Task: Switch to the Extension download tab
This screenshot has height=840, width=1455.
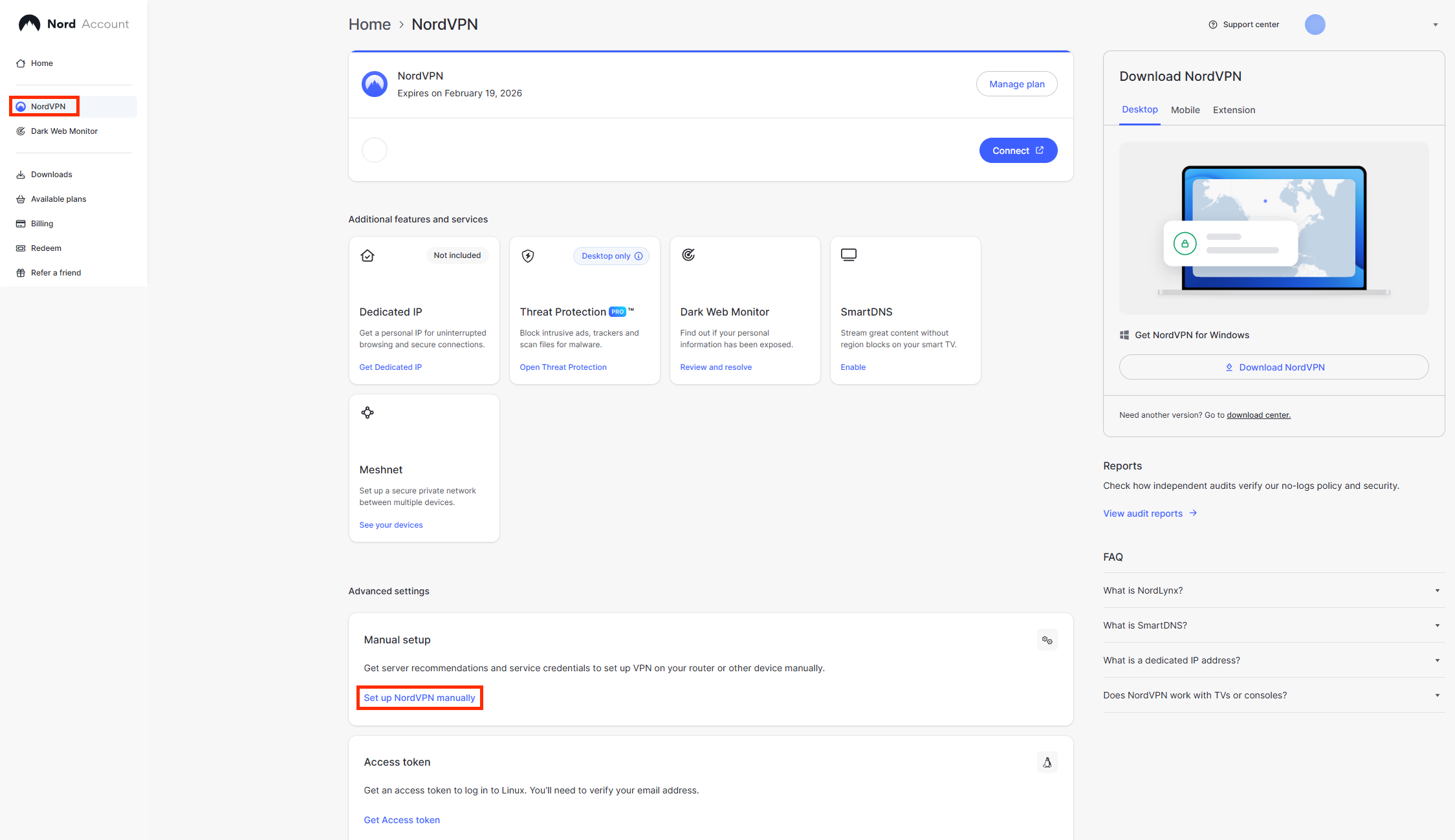Action: [1234, 110]
